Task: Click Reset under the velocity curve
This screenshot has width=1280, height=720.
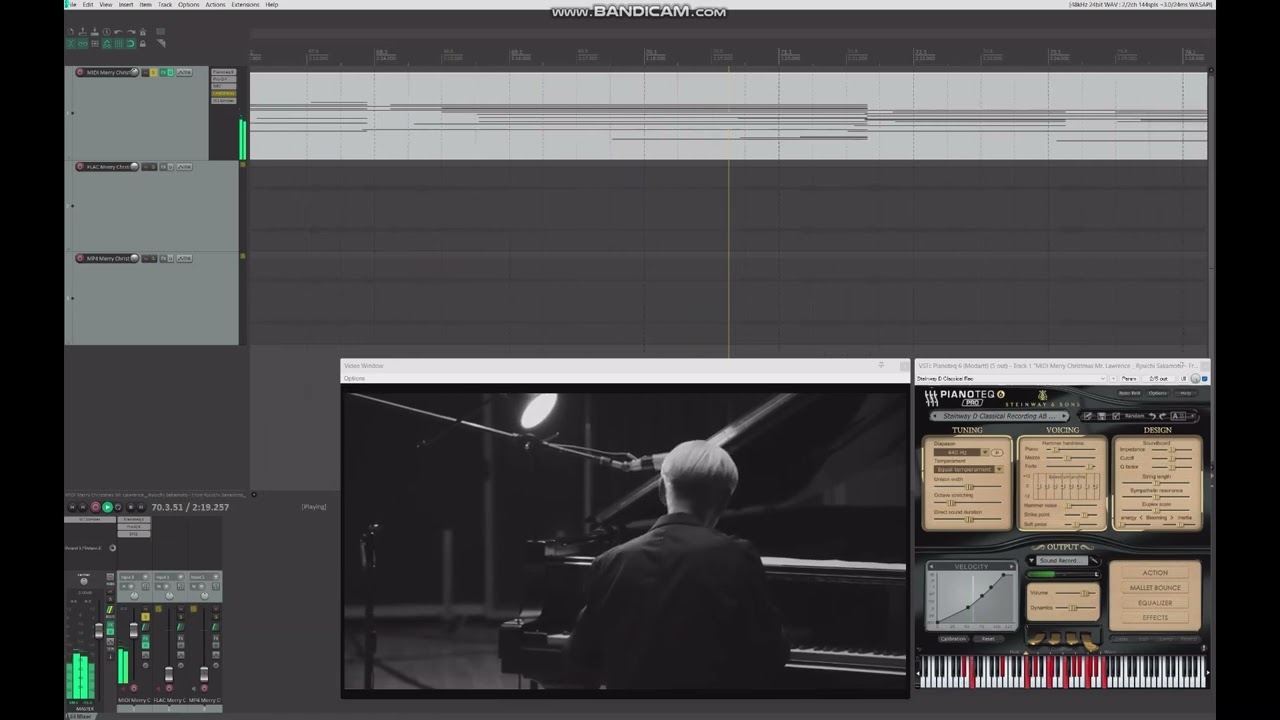Action: point(988,638)
